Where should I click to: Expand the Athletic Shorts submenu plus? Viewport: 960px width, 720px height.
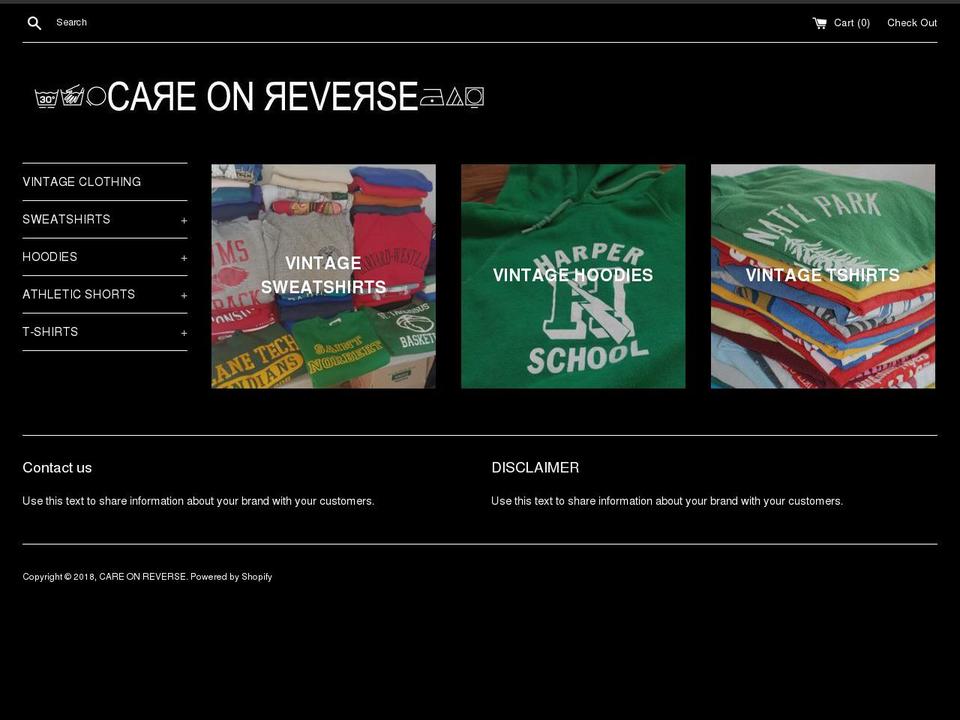[184, 296]
